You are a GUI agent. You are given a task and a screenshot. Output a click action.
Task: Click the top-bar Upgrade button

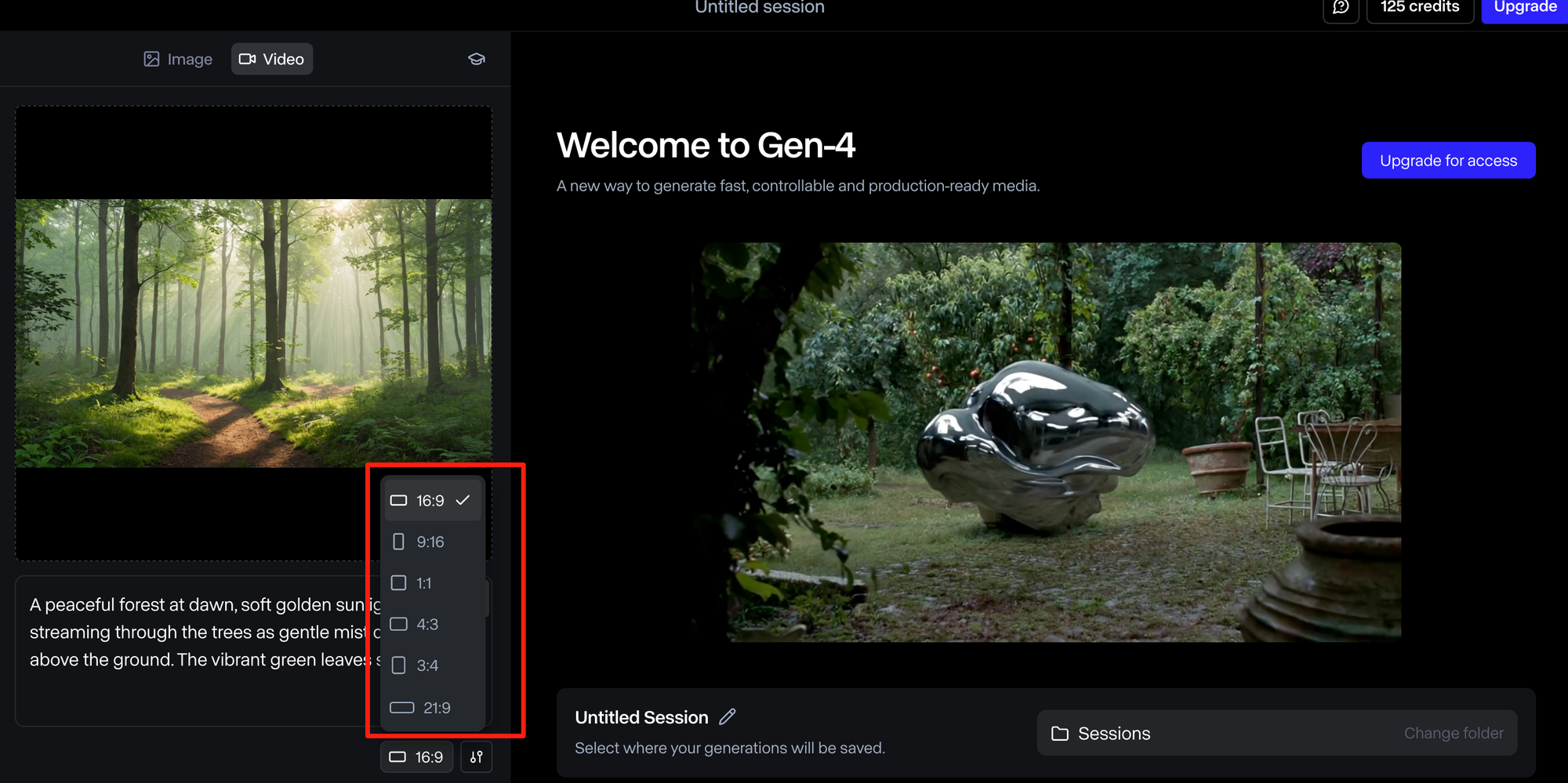[1525, 8]
